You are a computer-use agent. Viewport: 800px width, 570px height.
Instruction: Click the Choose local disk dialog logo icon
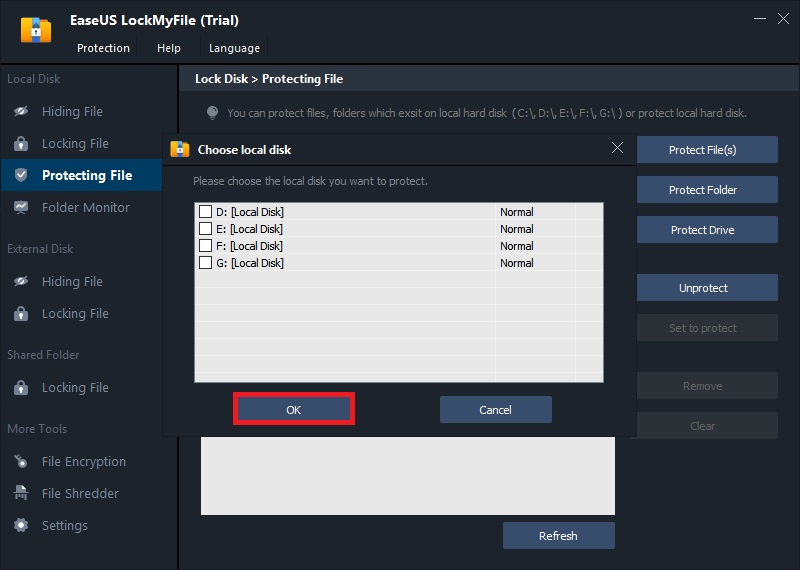[x=180, y=149]
